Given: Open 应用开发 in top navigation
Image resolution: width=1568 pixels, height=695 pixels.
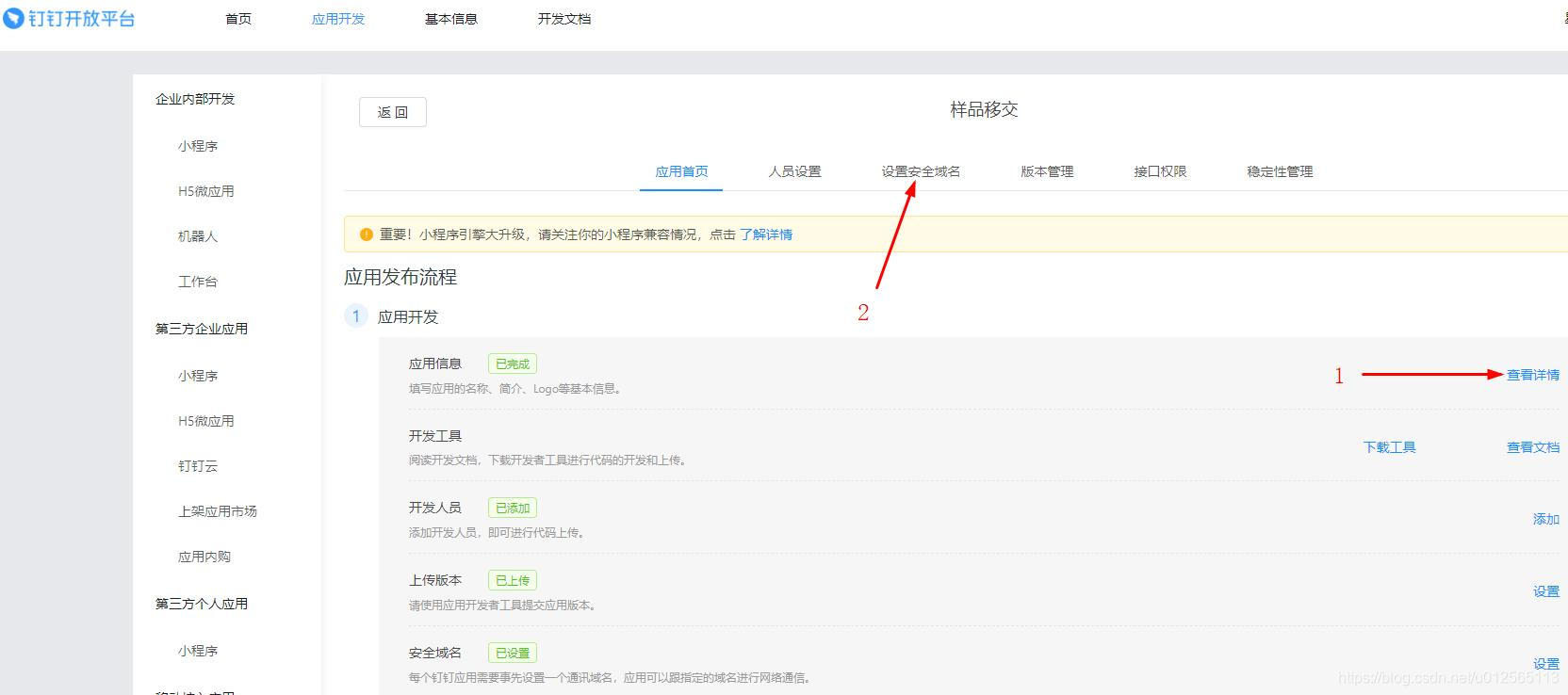Looking at the screenshot, I should 338,19.
